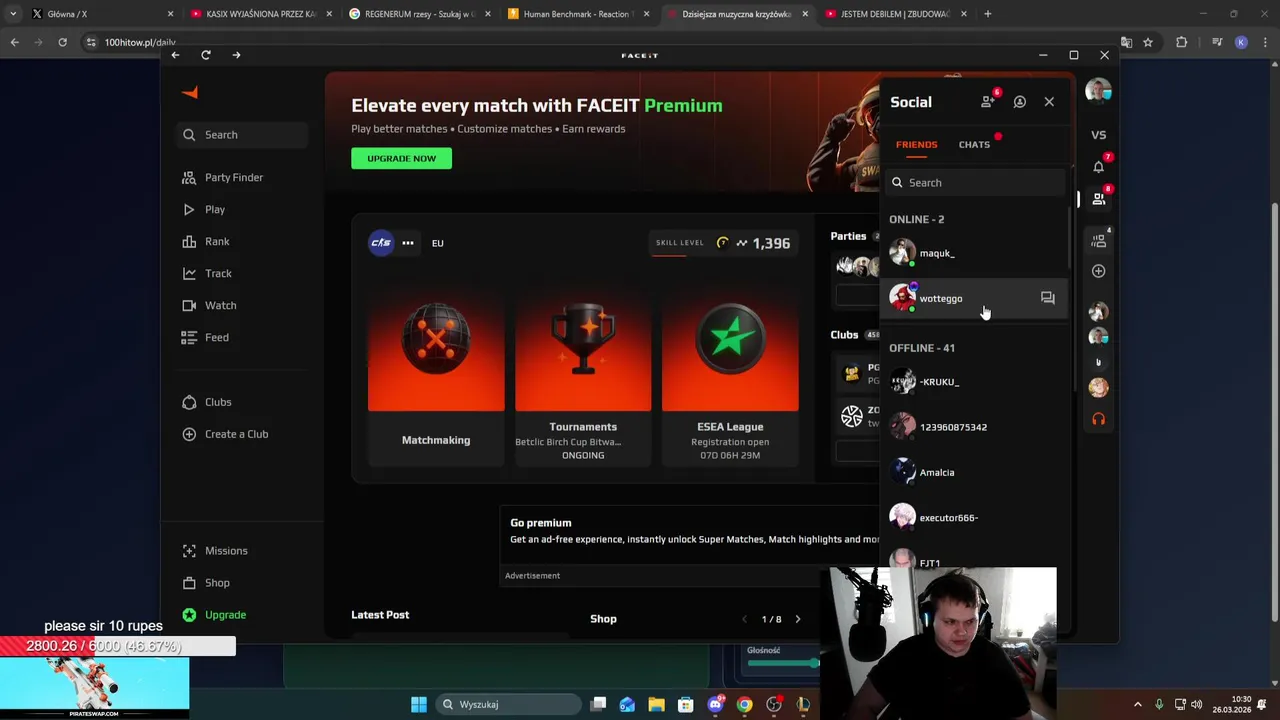
Task: Go back using FACEIT app back arrow
Action: pyautogui.click(x=175, y=55)
